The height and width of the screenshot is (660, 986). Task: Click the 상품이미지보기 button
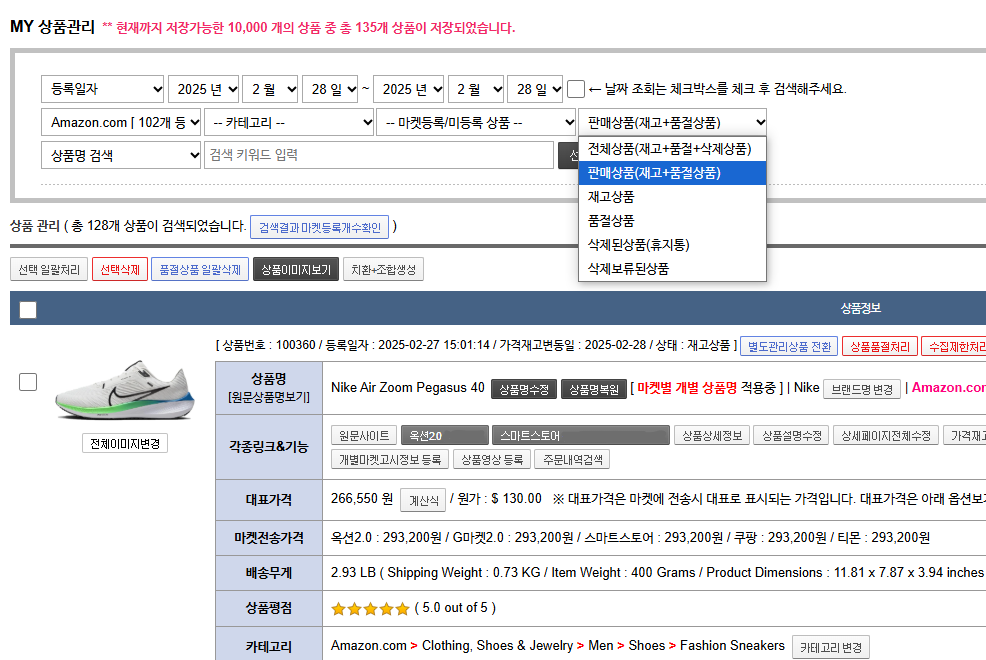tap(296, 270)
